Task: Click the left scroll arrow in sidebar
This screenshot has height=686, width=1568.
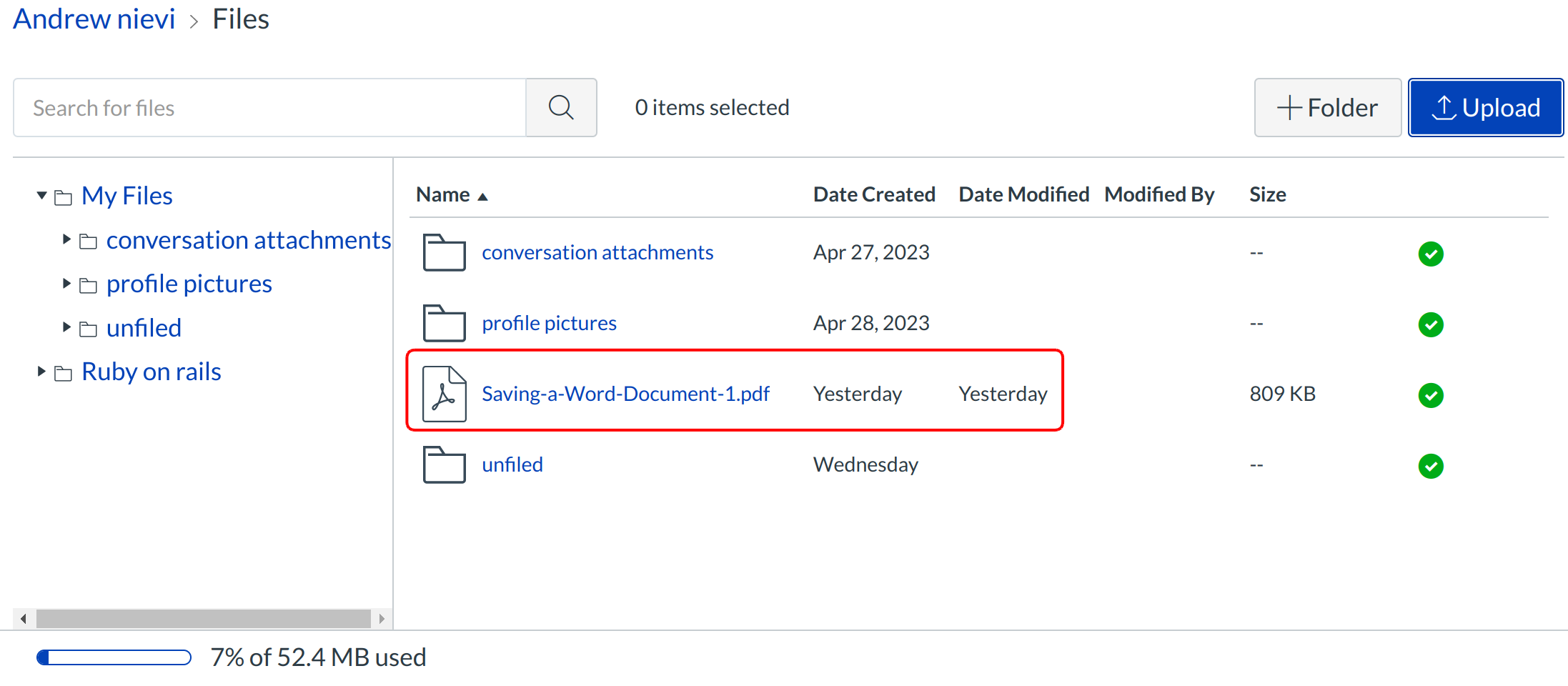Action: click(x=24, y=619)
